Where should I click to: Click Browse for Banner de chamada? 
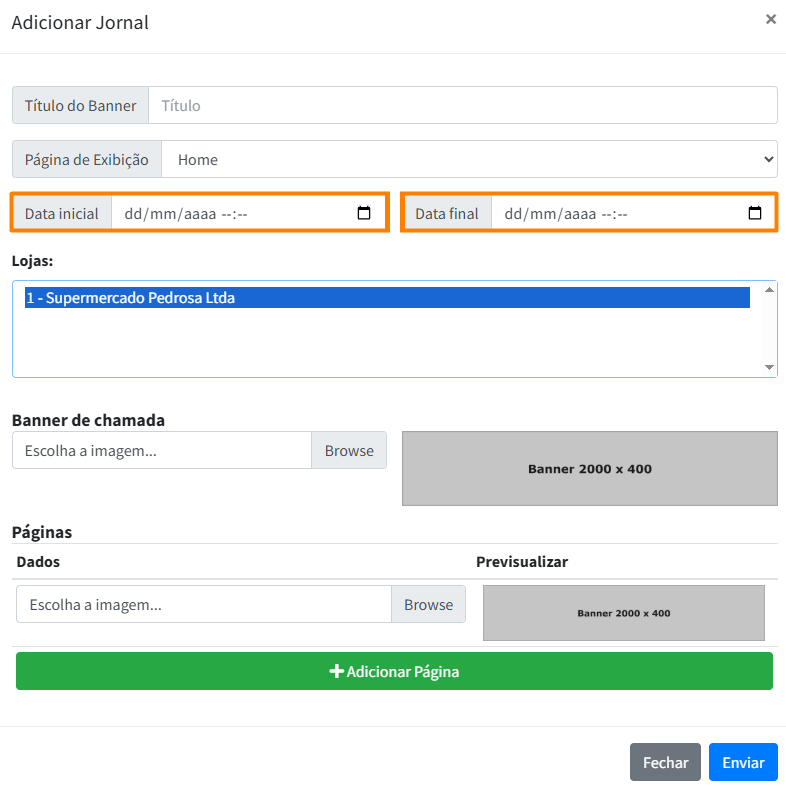click(x=349, y=451)
